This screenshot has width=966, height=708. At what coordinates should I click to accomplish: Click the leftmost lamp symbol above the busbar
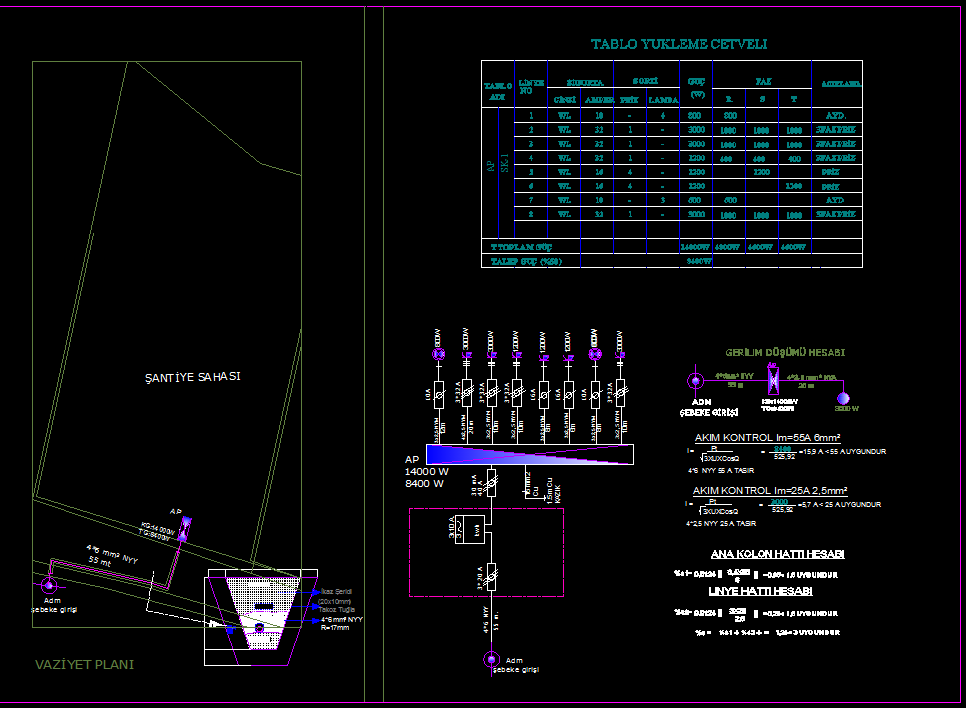[437, 354]
